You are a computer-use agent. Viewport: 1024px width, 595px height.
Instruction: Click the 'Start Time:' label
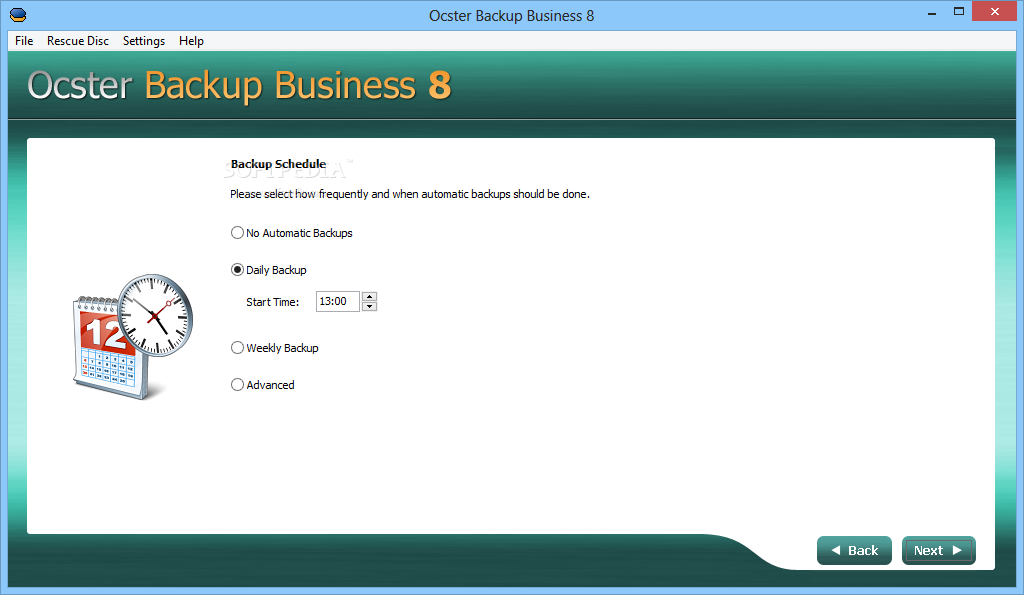[x=272, y=302]
